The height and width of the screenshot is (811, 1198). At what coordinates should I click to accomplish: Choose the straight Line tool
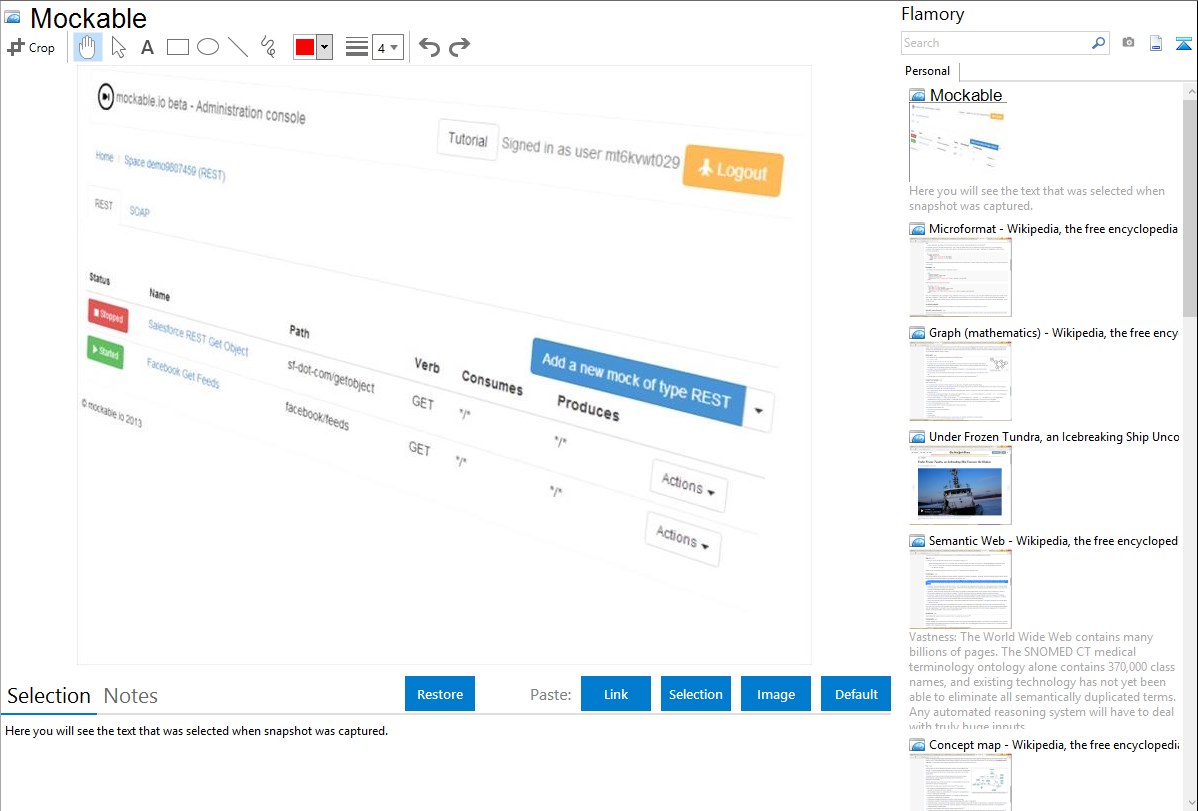(x=238, y=47)
